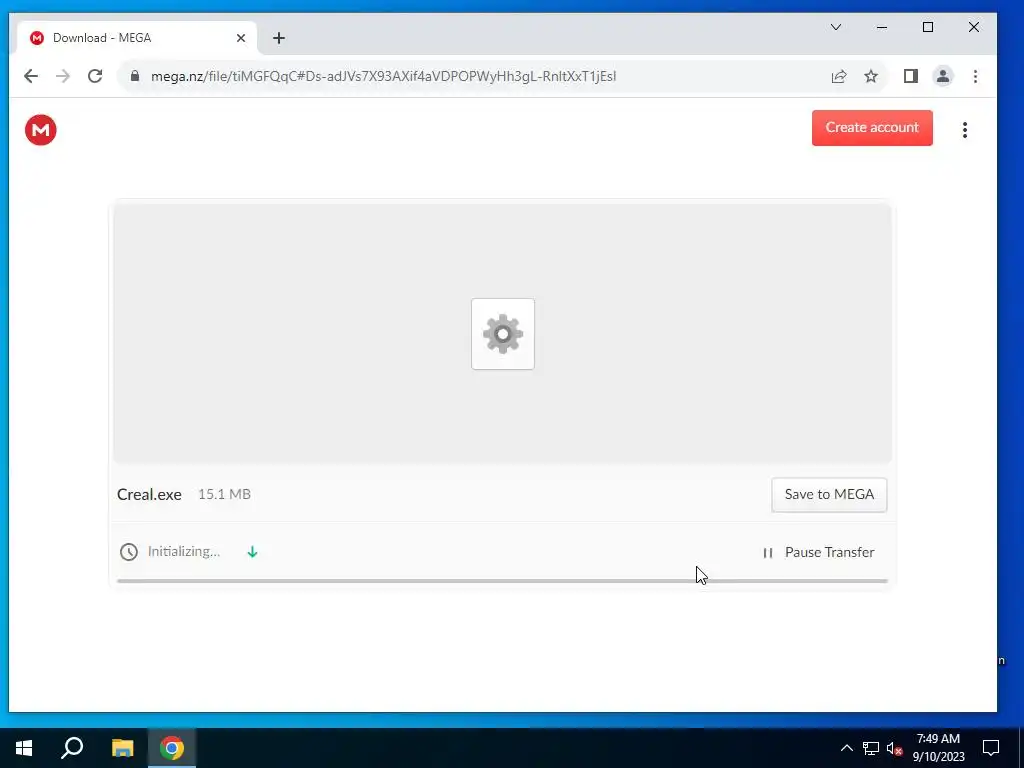Click the muted volume tray icon
The height and width of the screenshot is (768, 1024).
[x=895, y=748]
